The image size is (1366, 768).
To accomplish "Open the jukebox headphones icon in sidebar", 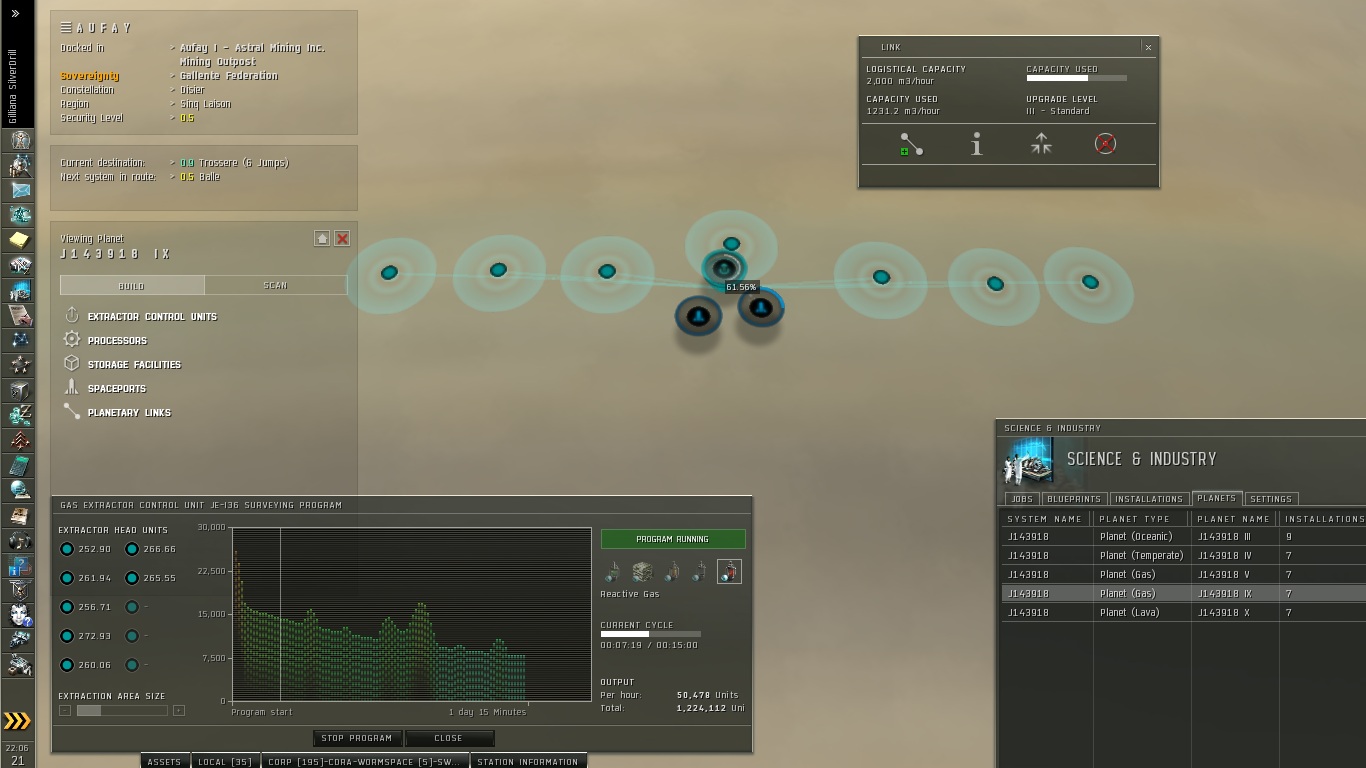I will point(19,540).
